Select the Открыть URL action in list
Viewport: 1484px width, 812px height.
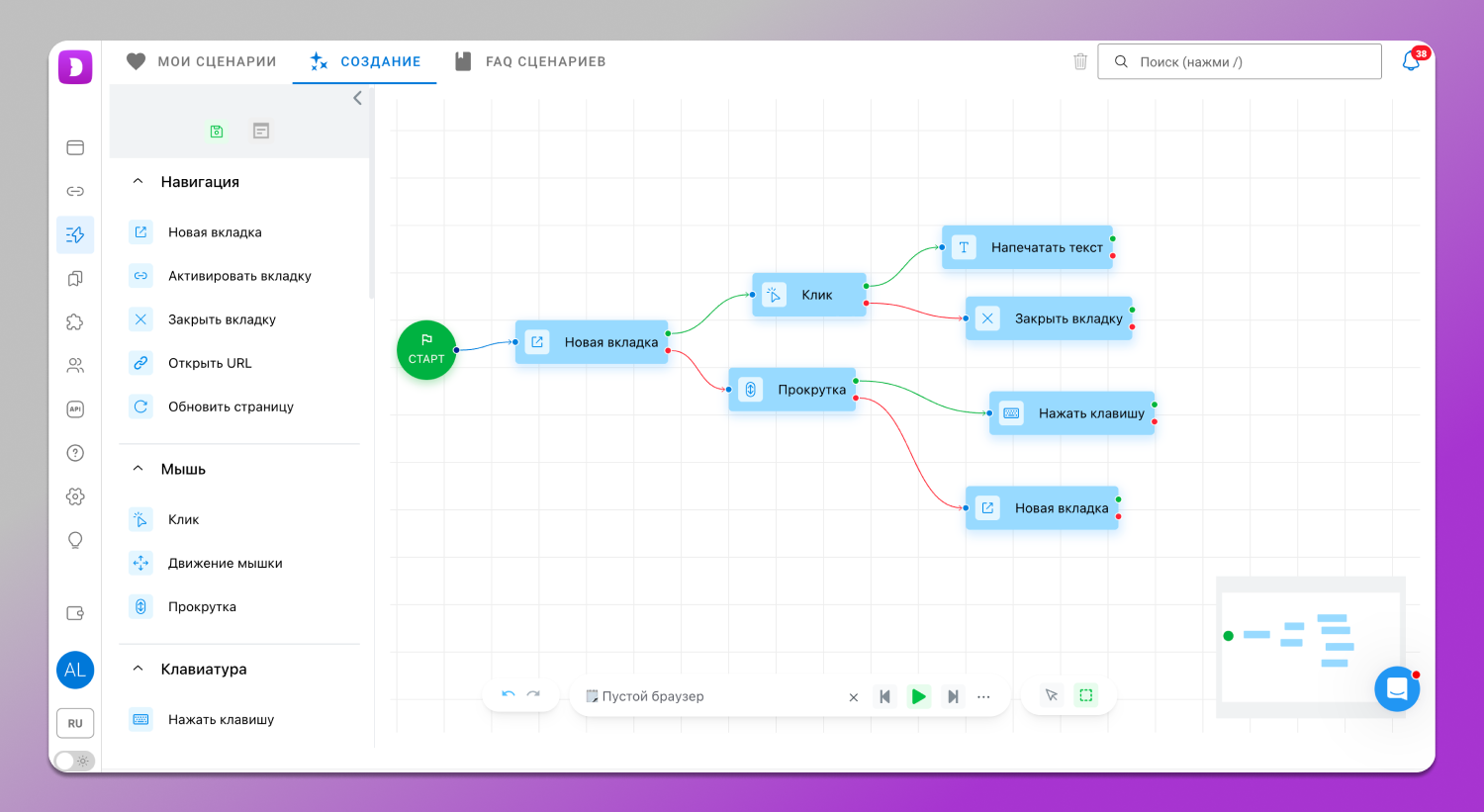point(210,363)
